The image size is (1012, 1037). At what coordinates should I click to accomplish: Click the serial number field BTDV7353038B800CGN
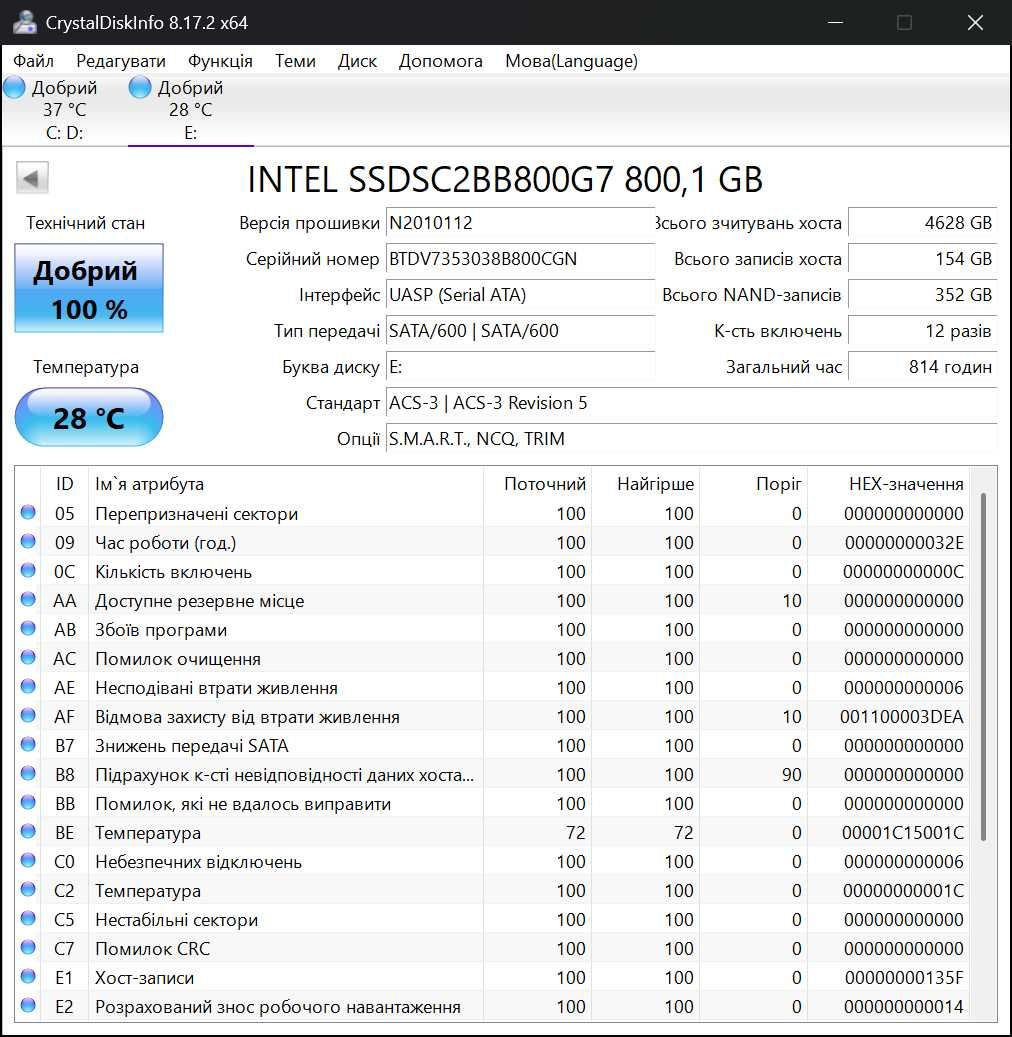[x=520, y=259]
